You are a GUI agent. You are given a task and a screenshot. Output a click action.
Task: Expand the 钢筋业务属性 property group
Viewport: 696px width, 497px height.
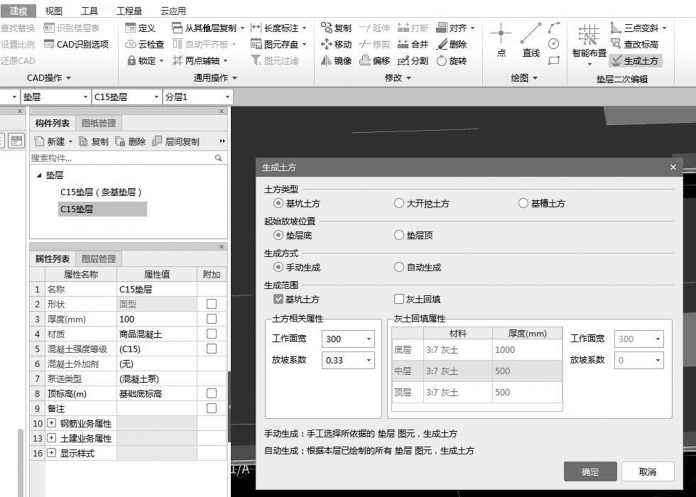(51, 424)
